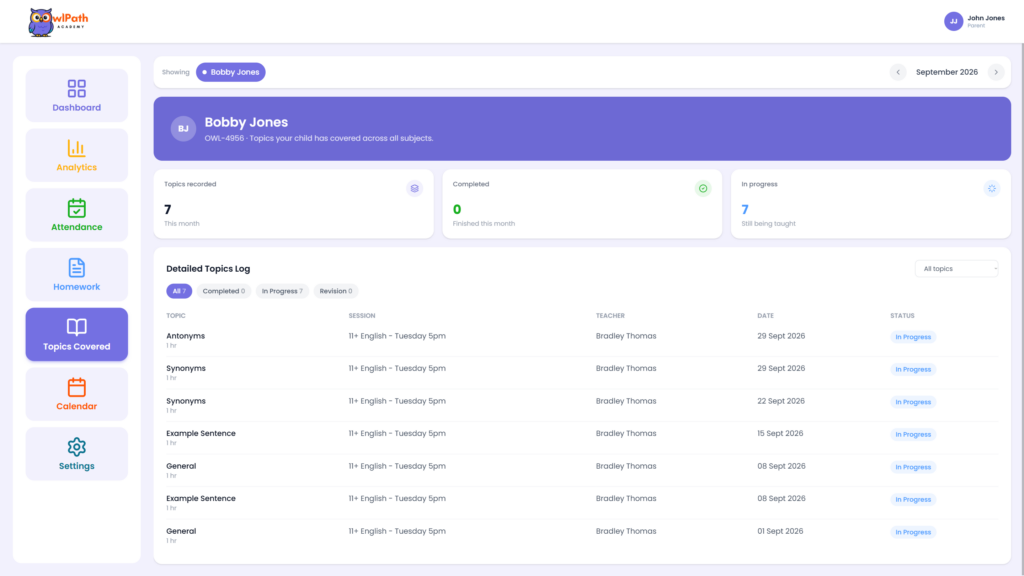Image resolution: width=1024 pixels, height=576 pixels.
Task: Click the Completed checkmark icon
Action: pyautogui.click(x=703, y=188)
